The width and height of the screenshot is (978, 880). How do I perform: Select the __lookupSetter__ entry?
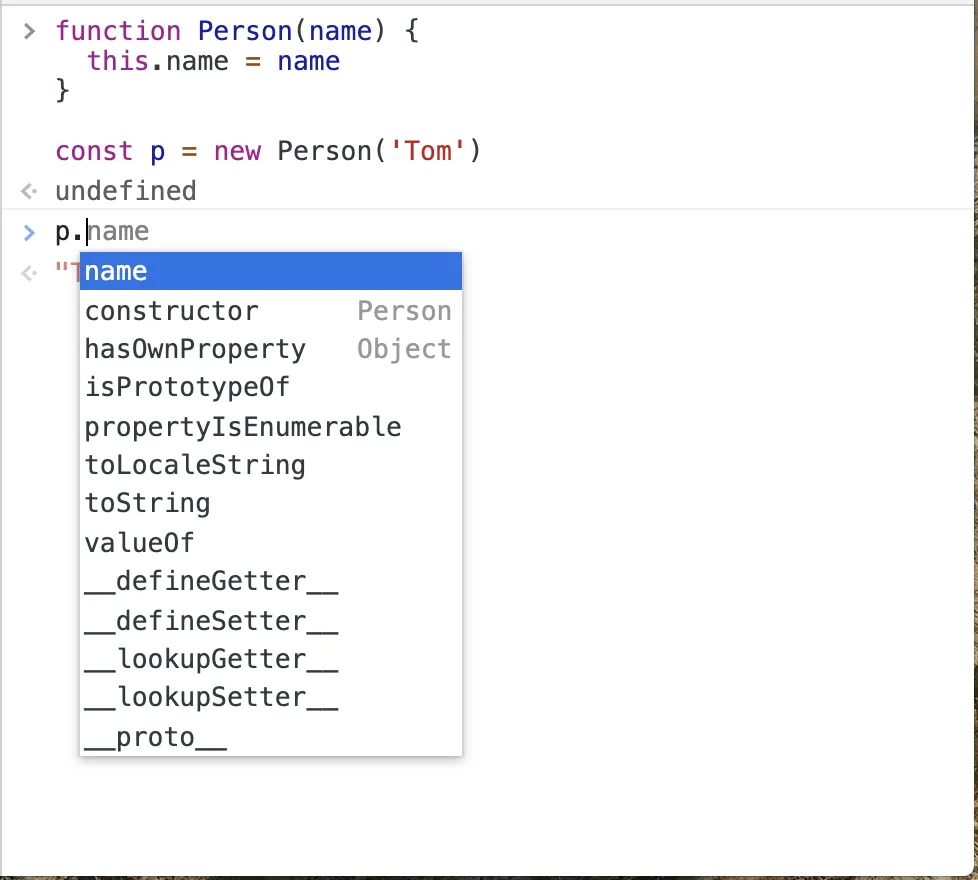pos(271,697)
